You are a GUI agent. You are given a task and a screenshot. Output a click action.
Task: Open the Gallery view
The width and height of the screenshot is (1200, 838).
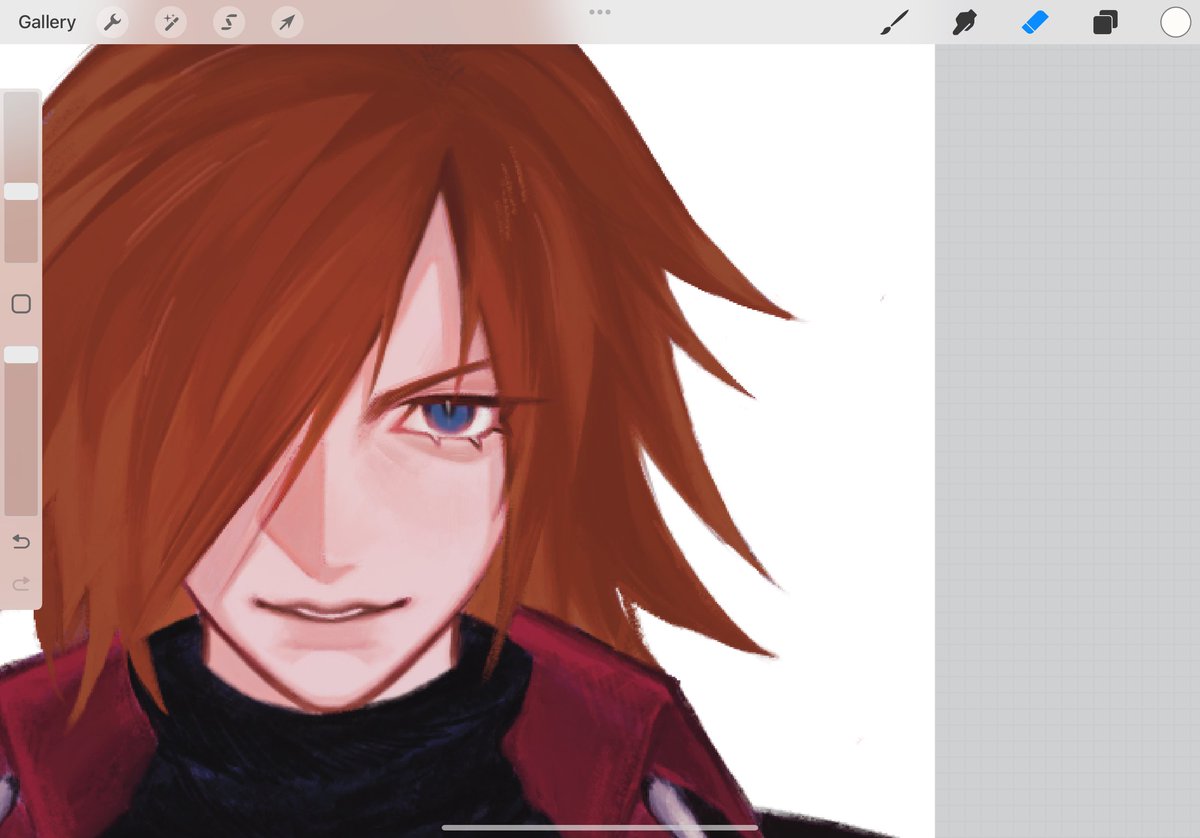tap(47, 22)
